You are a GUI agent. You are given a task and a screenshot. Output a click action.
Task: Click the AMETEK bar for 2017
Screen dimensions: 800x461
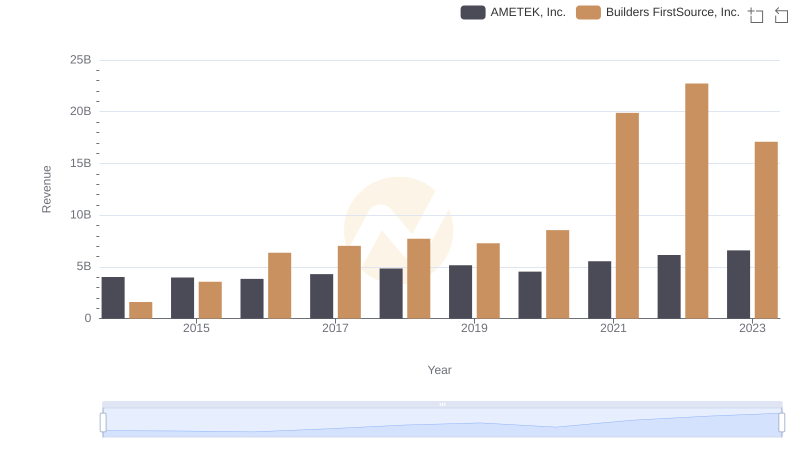click(321, 296)
